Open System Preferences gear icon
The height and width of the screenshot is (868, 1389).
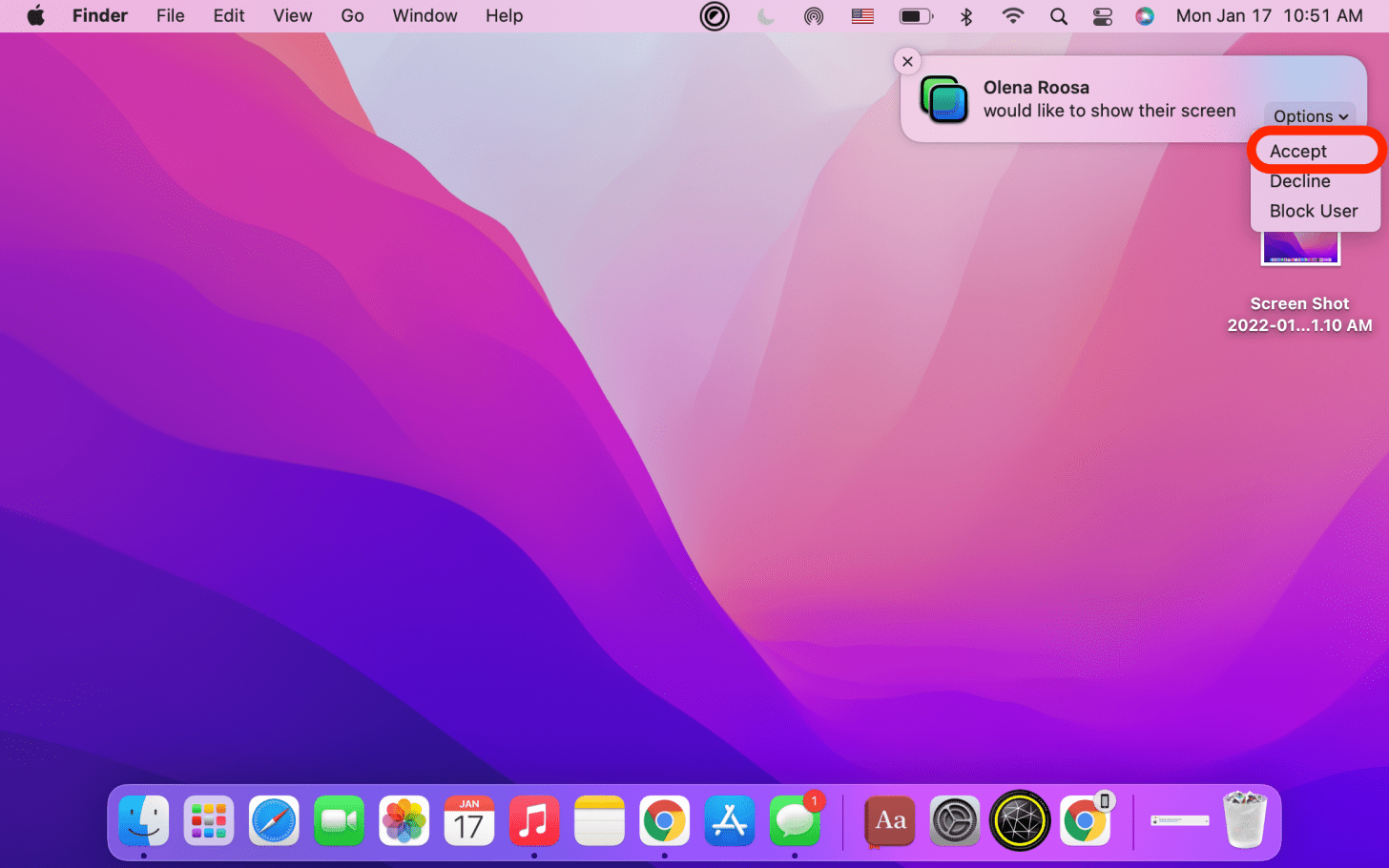[955, 820]
